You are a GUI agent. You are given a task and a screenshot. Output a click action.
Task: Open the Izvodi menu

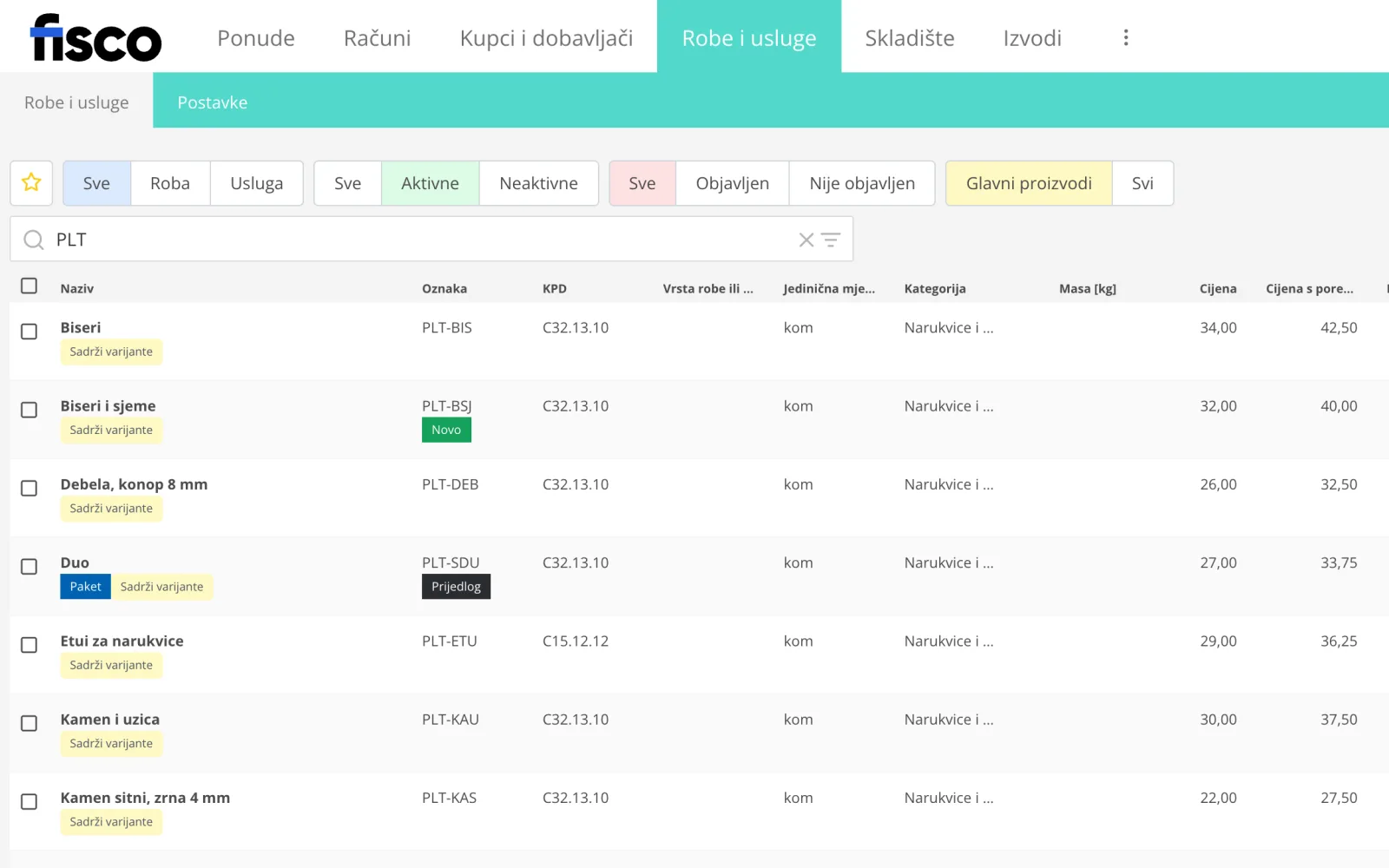(1032, 38)
